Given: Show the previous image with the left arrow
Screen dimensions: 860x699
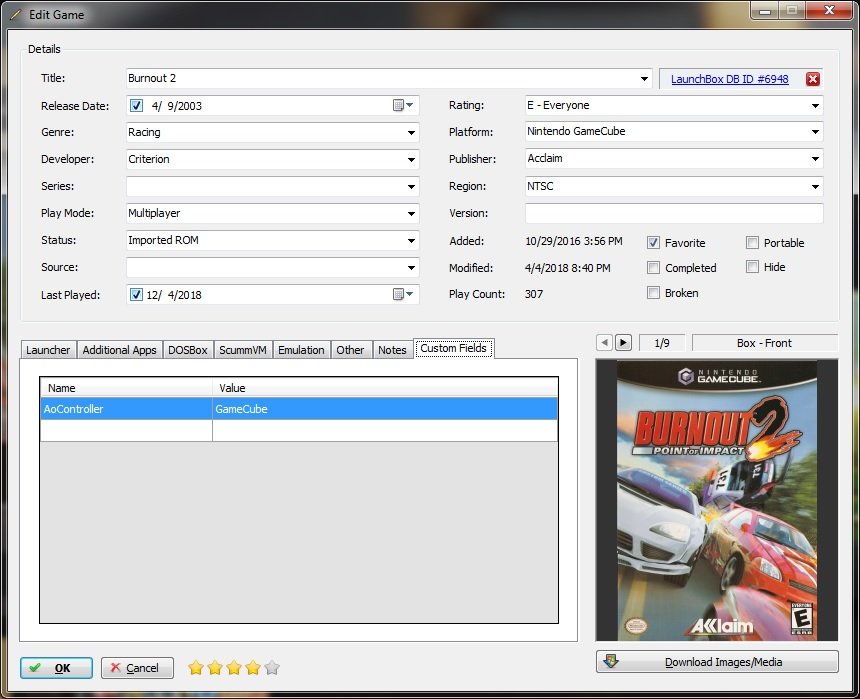Looking at the screenshot, I should pos(604,343).
